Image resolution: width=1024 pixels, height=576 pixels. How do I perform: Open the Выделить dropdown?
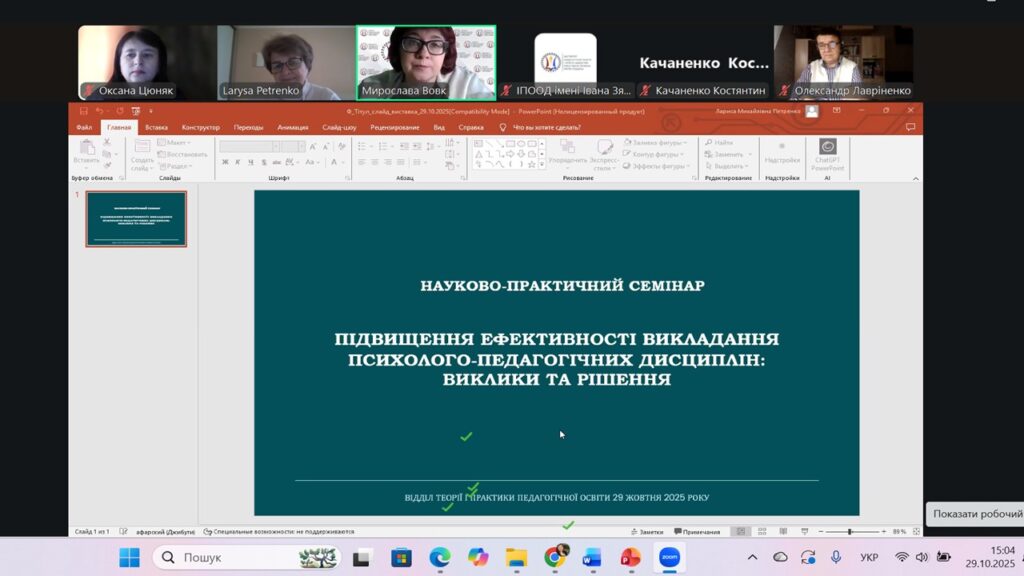pyautogui.click(x=725, y=166)
